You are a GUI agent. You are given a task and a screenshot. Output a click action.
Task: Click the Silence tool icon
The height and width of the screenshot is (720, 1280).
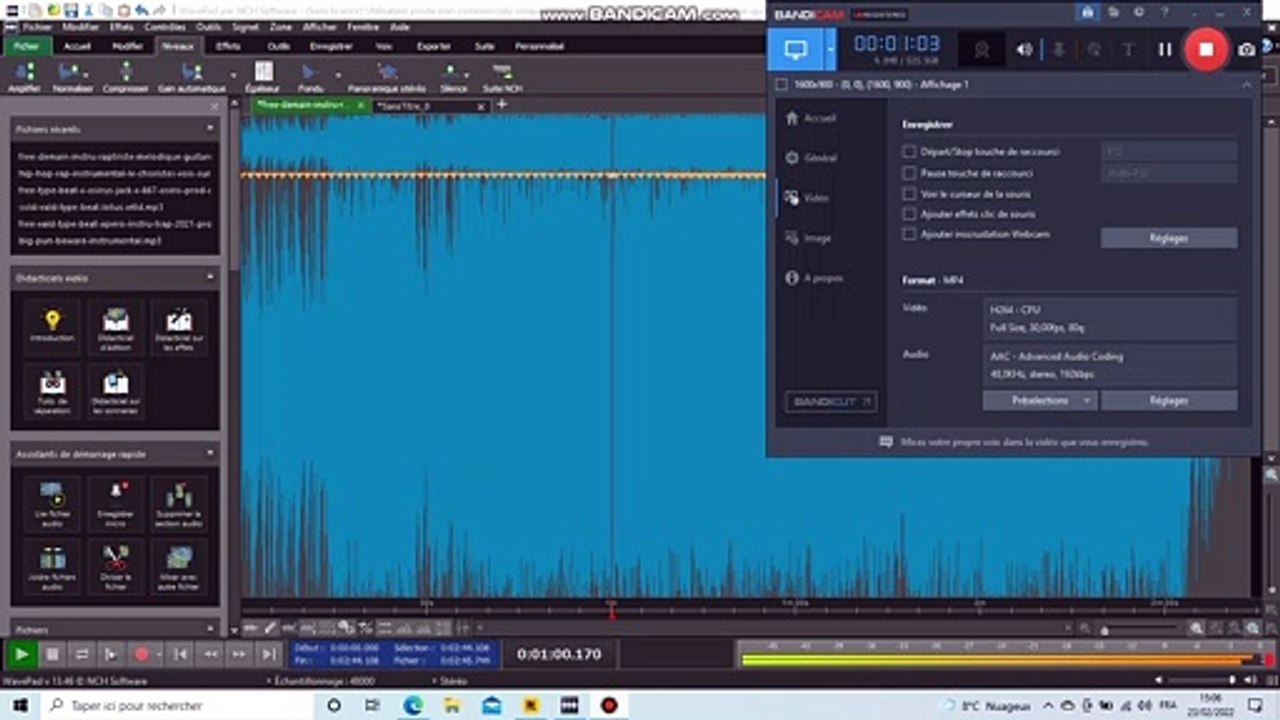coord(452,72)
